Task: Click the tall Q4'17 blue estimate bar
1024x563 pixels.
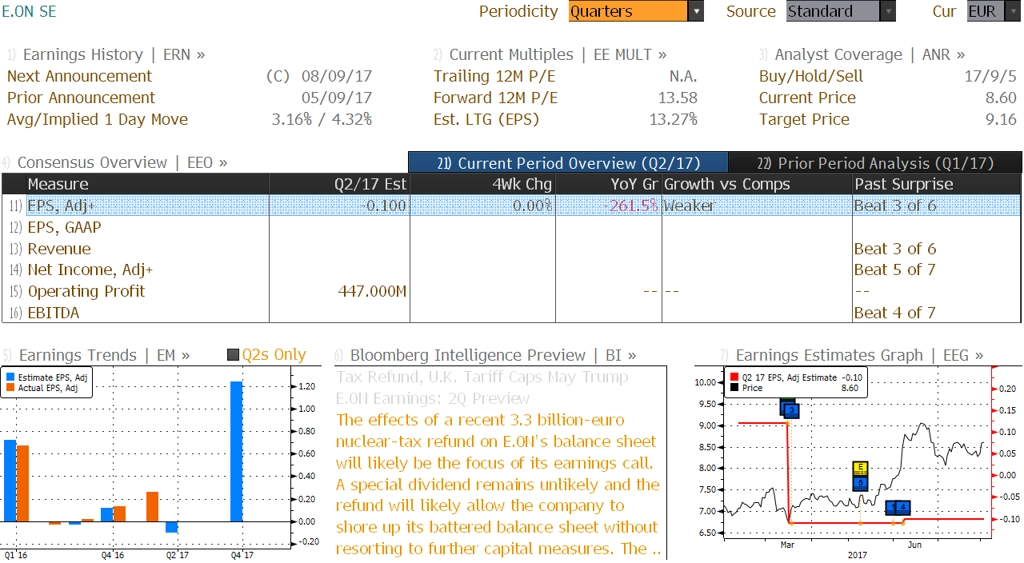Action: [x=236, y=451]
